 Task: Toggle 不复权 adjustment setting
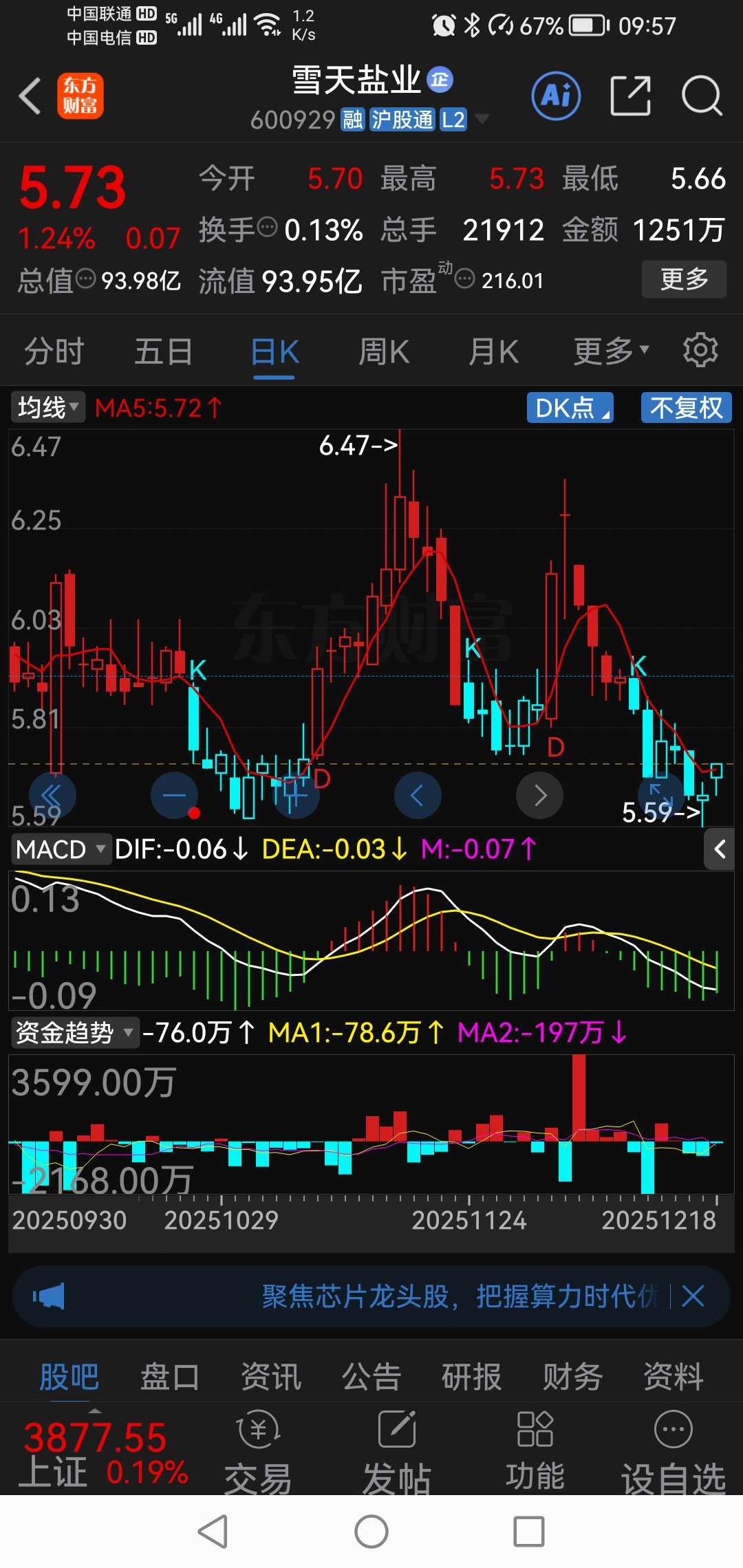pyautogui.click(x=686, y=407)
